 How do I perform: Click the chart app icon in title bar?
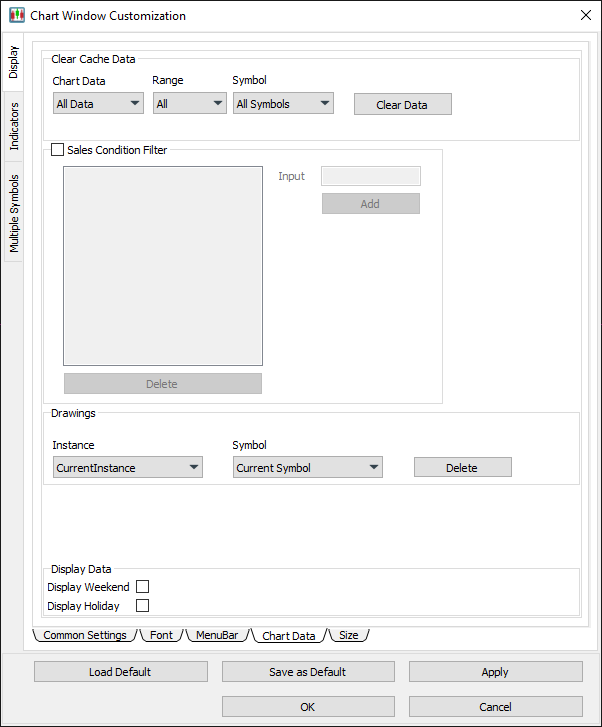(16, 16)
